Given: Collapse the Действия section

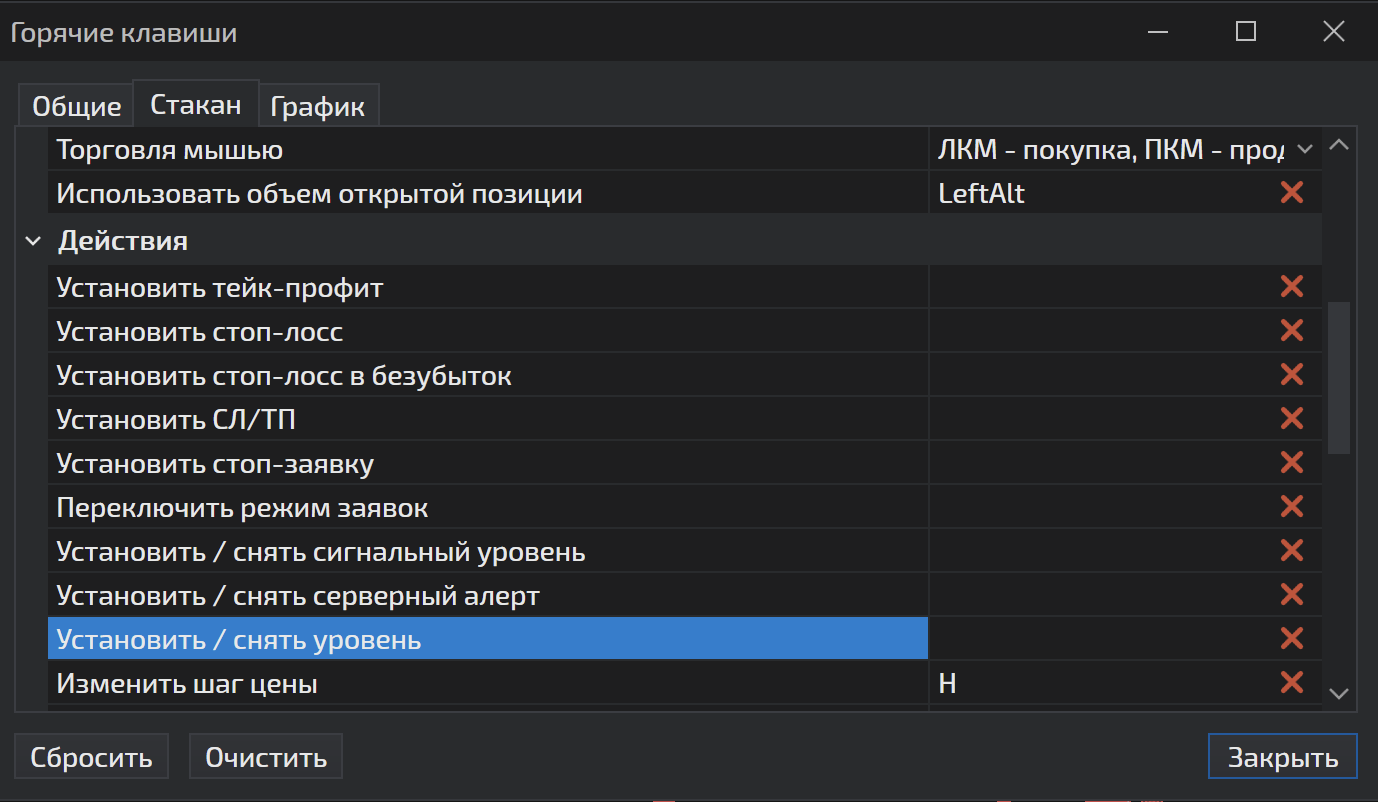Looking at the screenshot, I should coord(33,241).
